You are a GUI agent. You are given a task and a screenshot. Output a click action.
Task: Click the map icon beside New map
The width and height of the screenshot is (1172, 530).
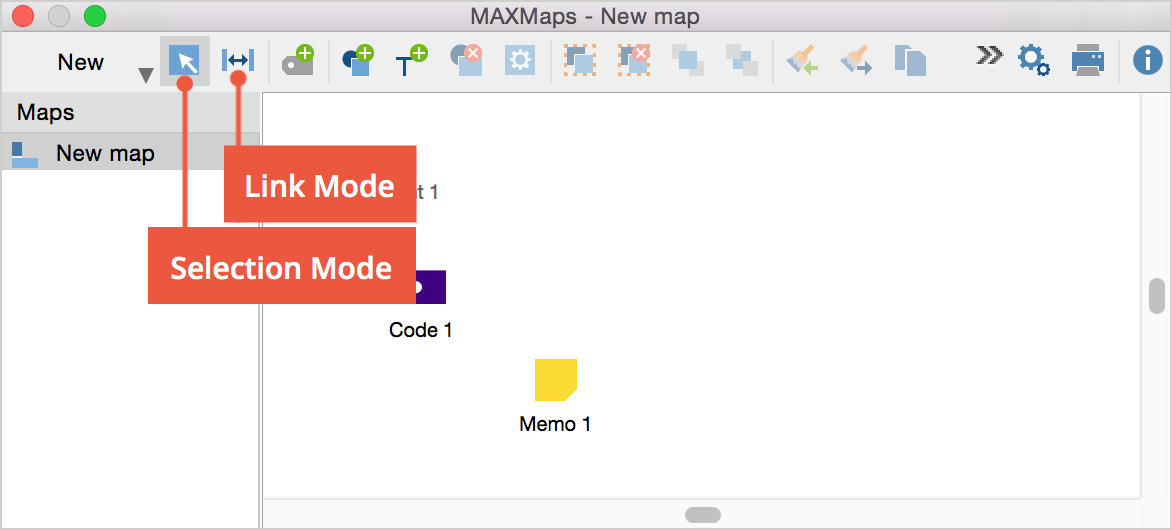(x=25, y=155)
